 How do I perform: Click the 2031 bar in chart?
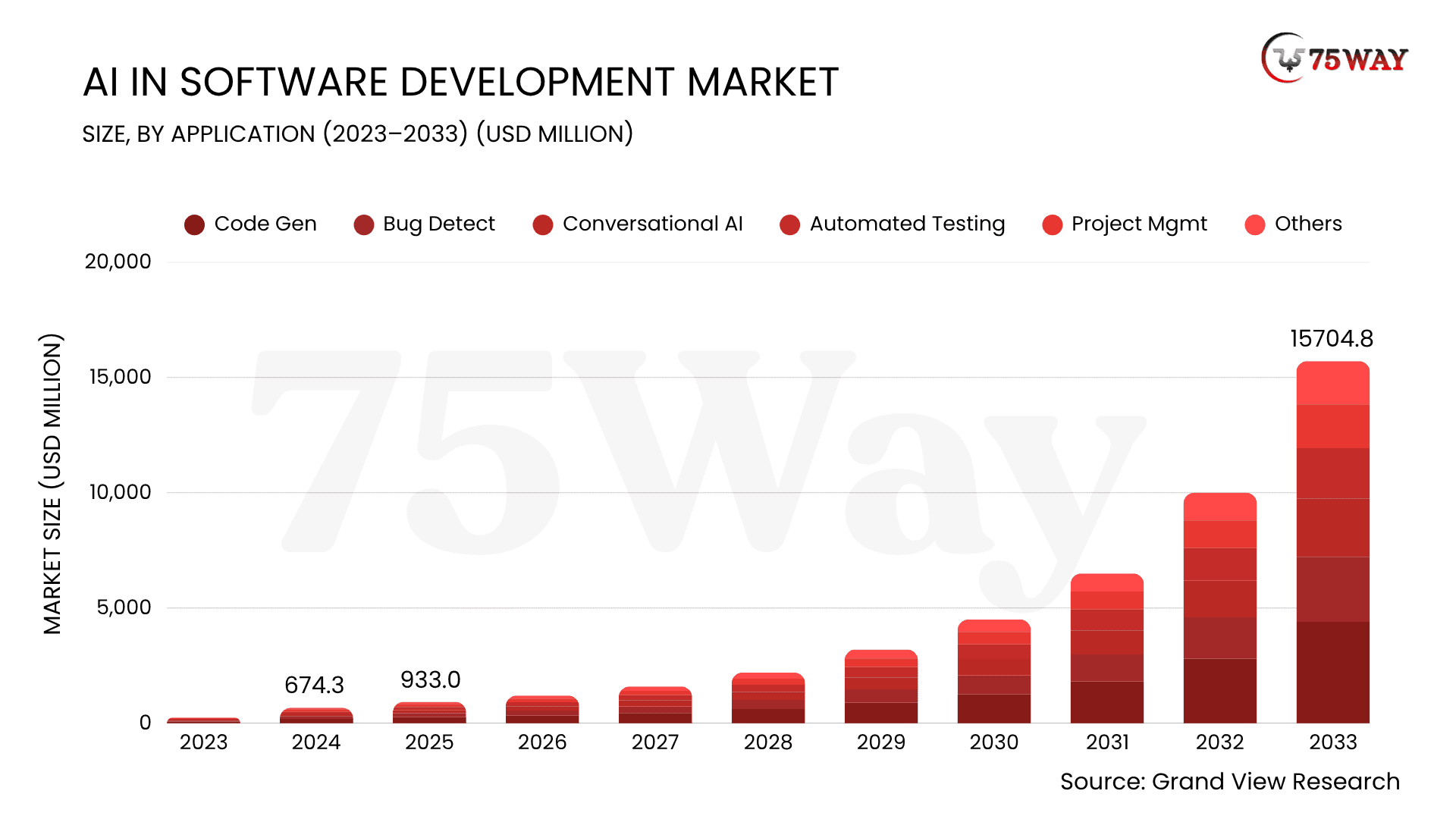click(x=1106, y=648)
